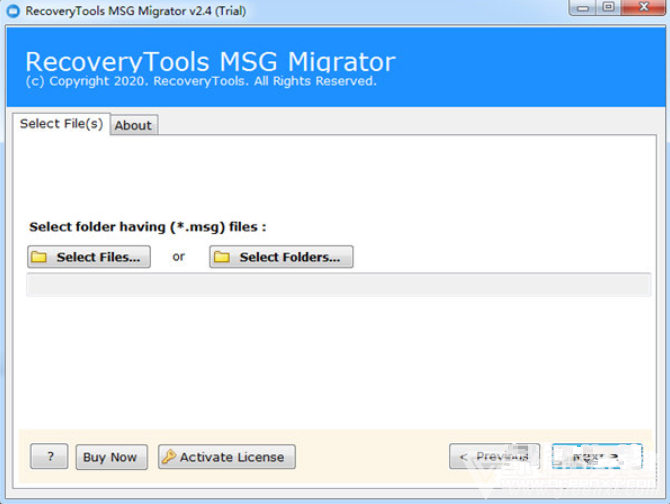670x504 pixels.
Task: Open the Select File(s) tab
Action: pos(62,124)
